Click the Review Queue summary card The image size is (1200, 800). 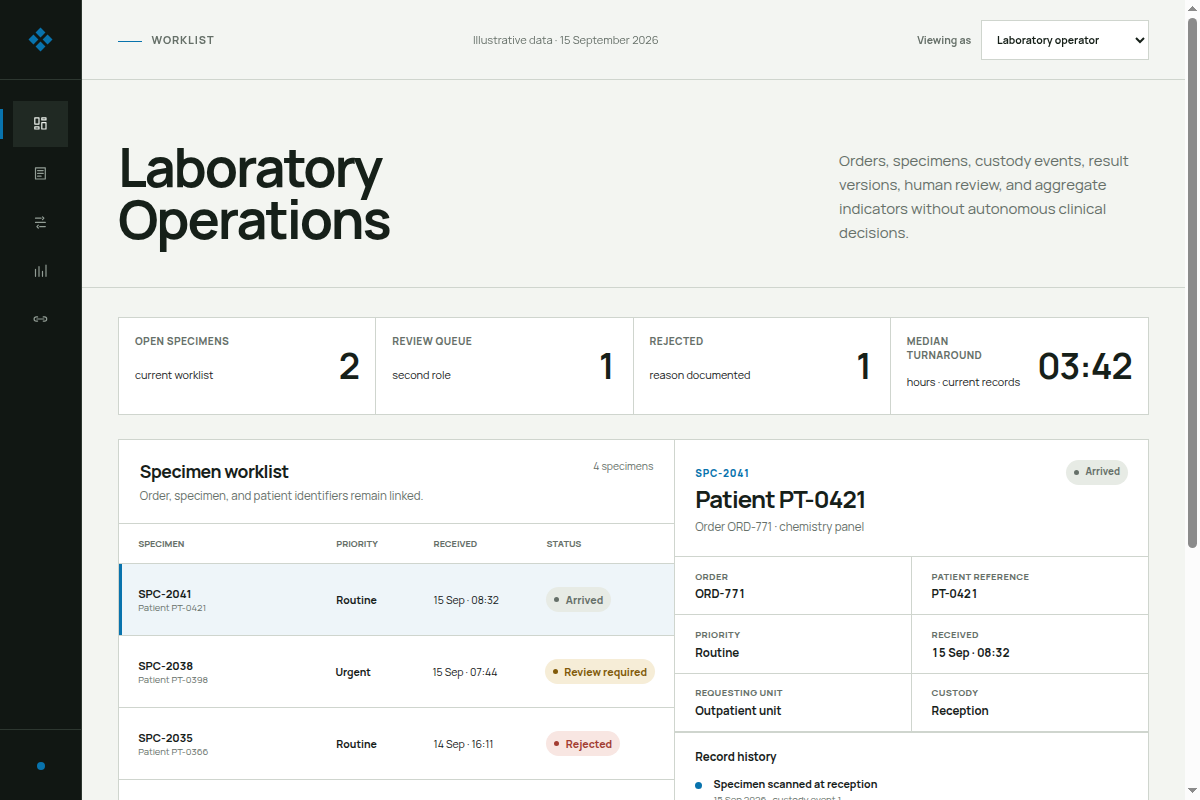504,366
